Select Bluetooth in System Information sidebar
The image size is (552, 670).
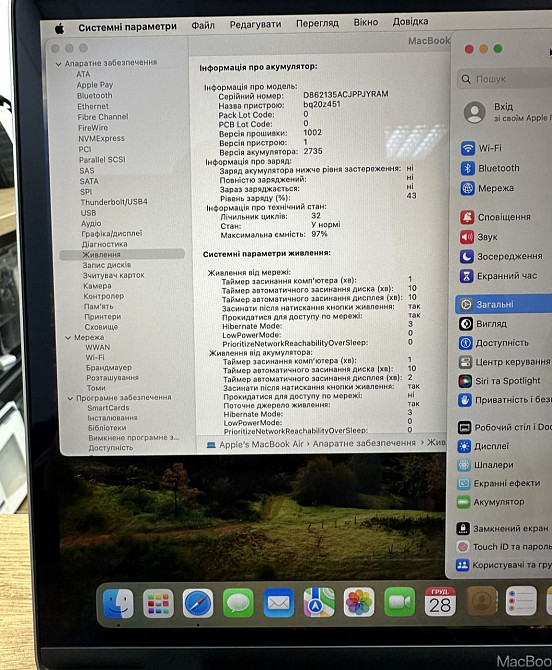pyautogui.click(x=95, y=95)
